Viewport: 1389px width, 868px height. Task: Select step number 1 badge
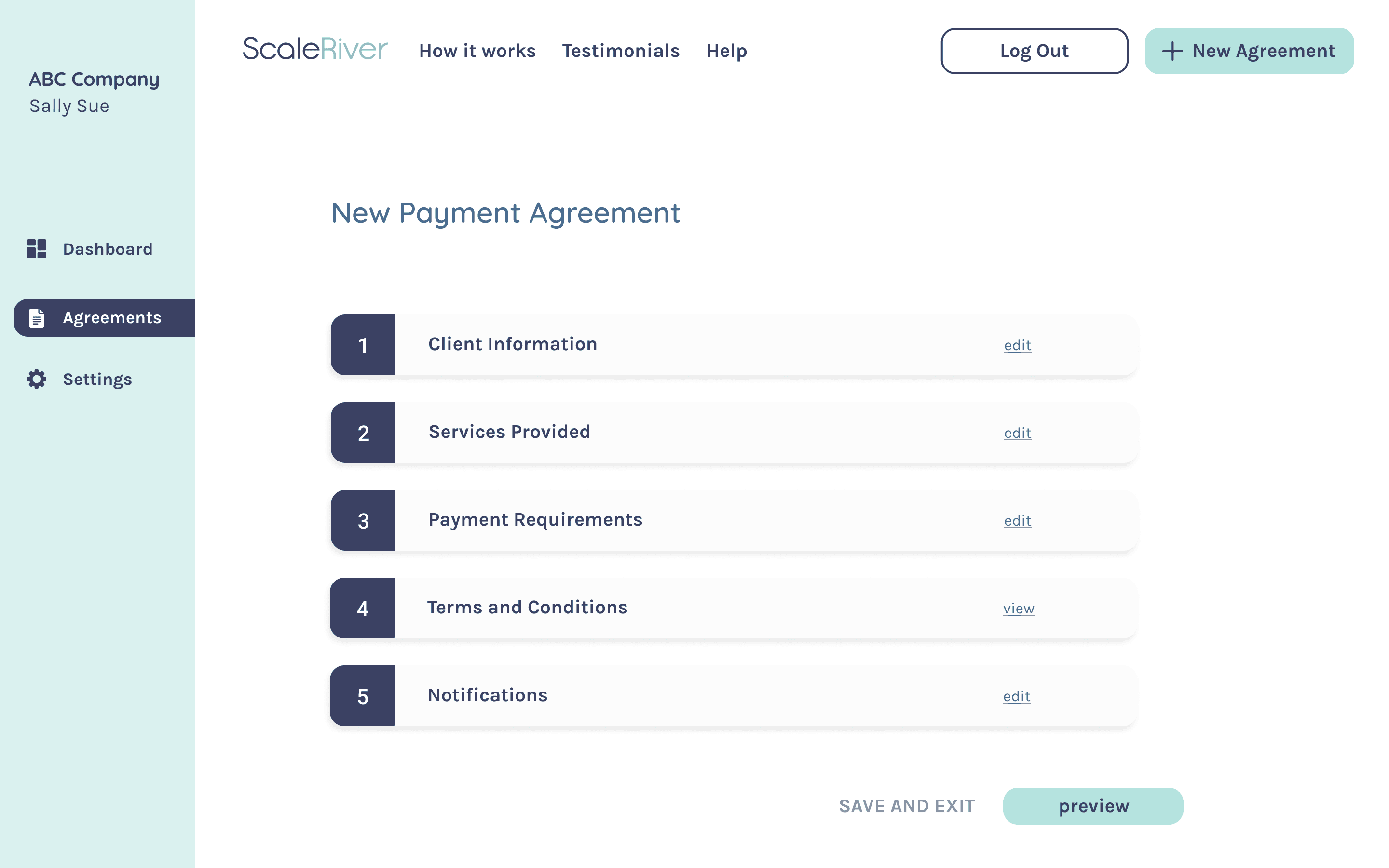pyautogui.click(x=363, y=345)
